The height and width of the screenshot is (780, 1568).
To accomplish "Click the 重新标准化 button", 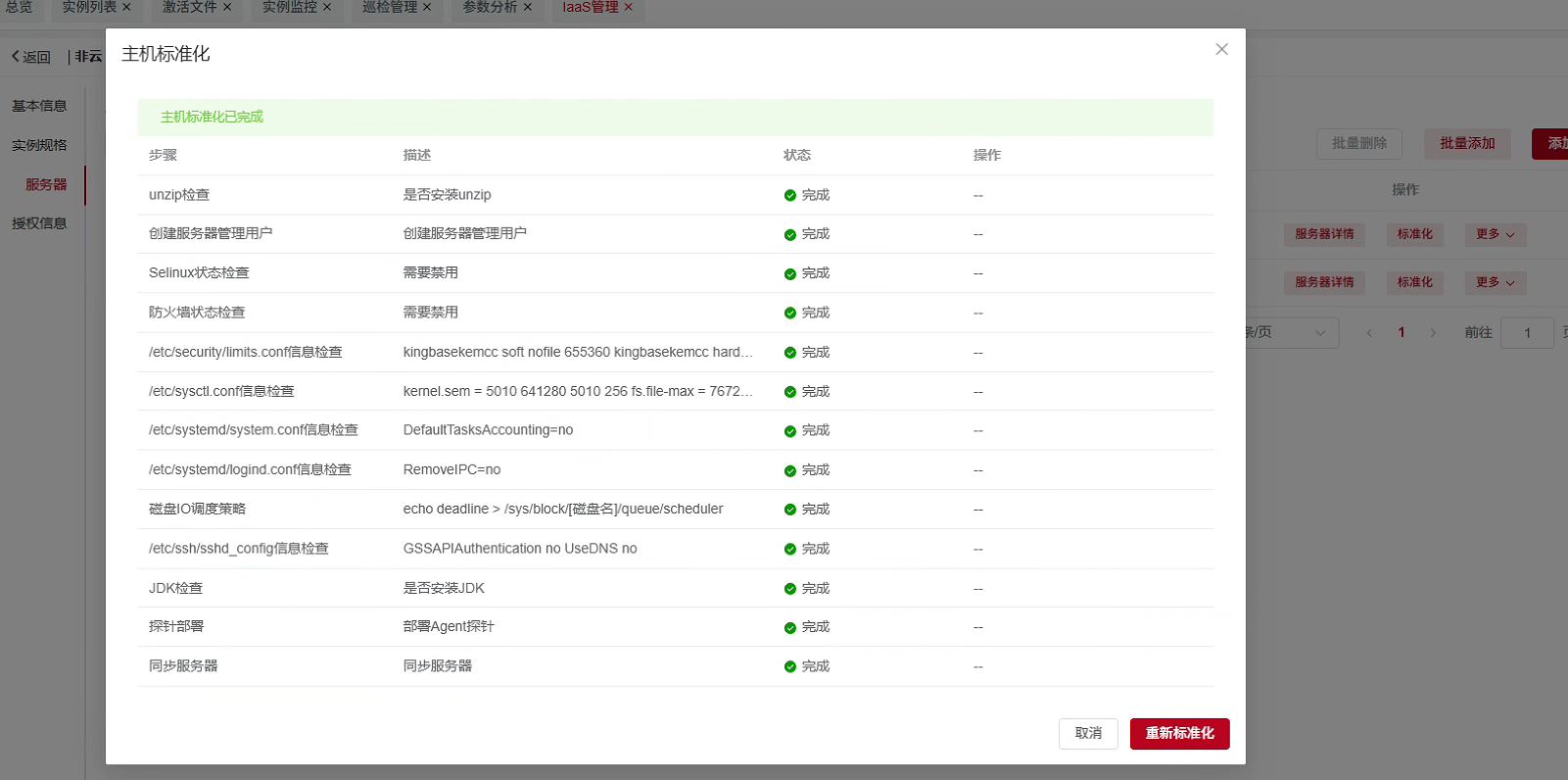I will coord(1179,733).
